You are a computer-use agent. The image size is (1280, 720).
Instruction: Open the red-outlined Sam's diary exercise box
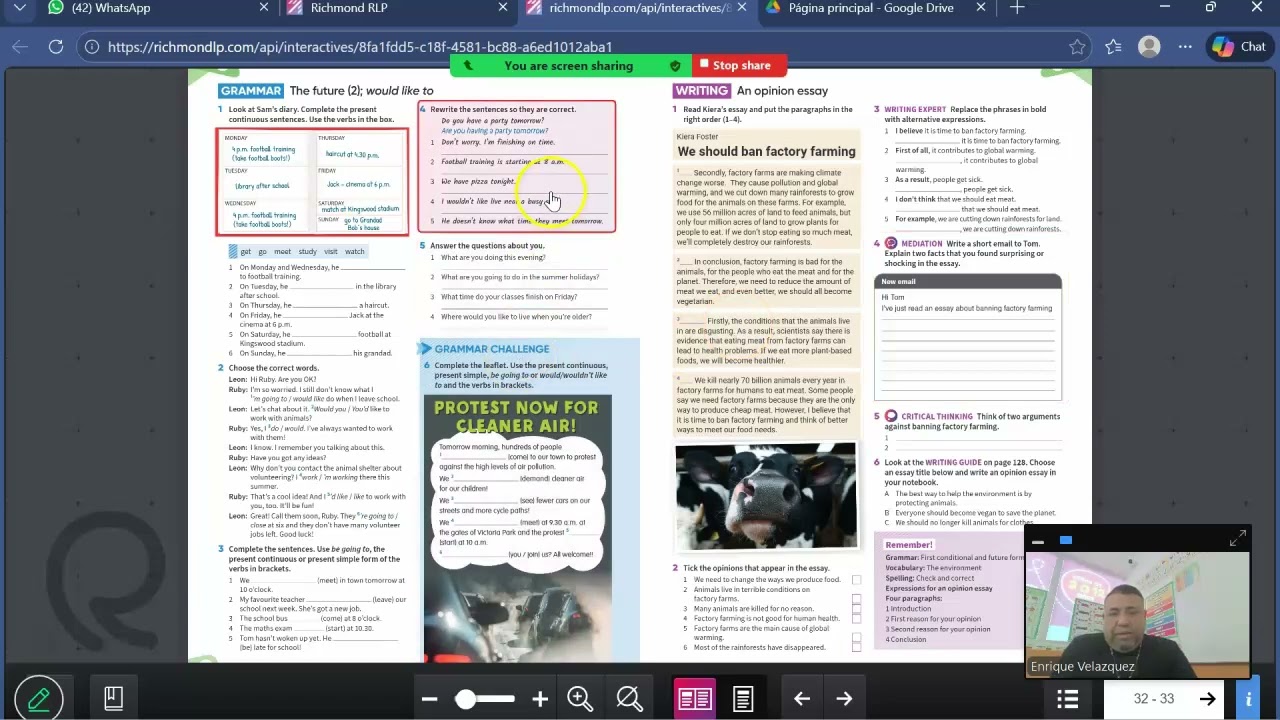(312, 182)
